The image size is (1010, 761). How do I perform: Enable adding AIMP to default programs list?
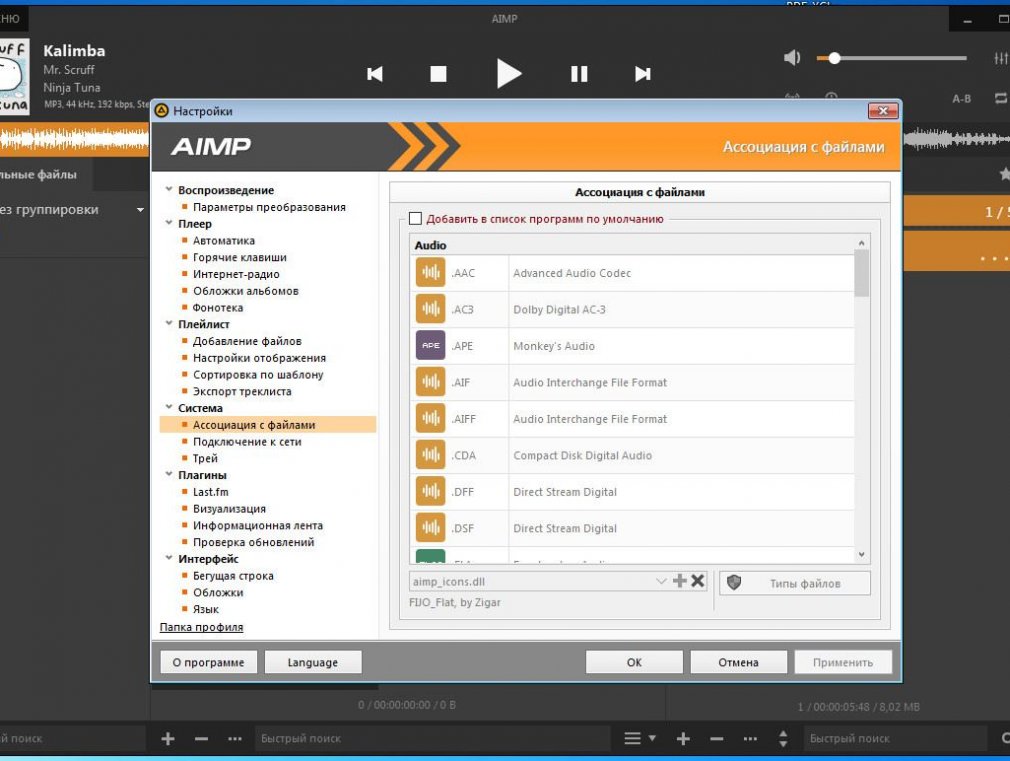(415, 218)
